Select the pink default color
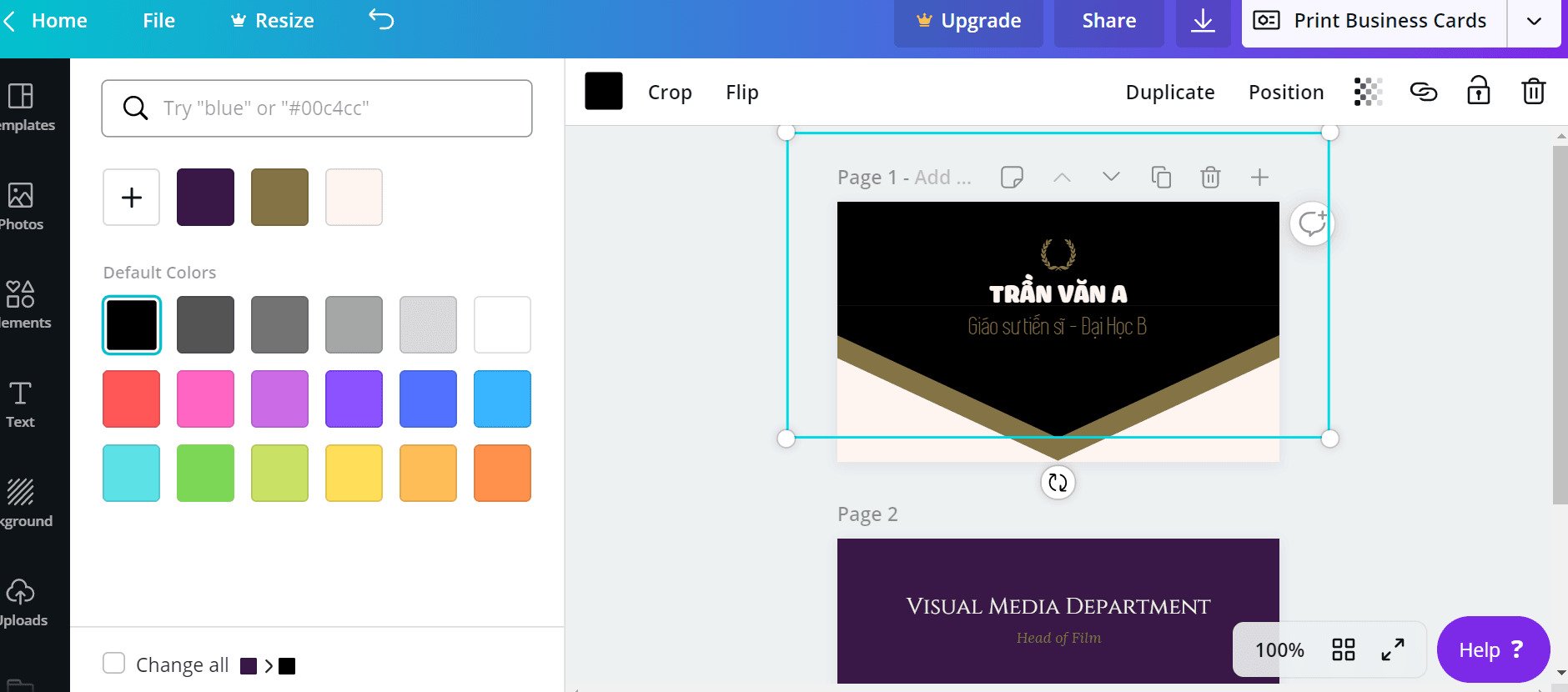This screenshot has width=1568, height=692. tap(205, 399)
